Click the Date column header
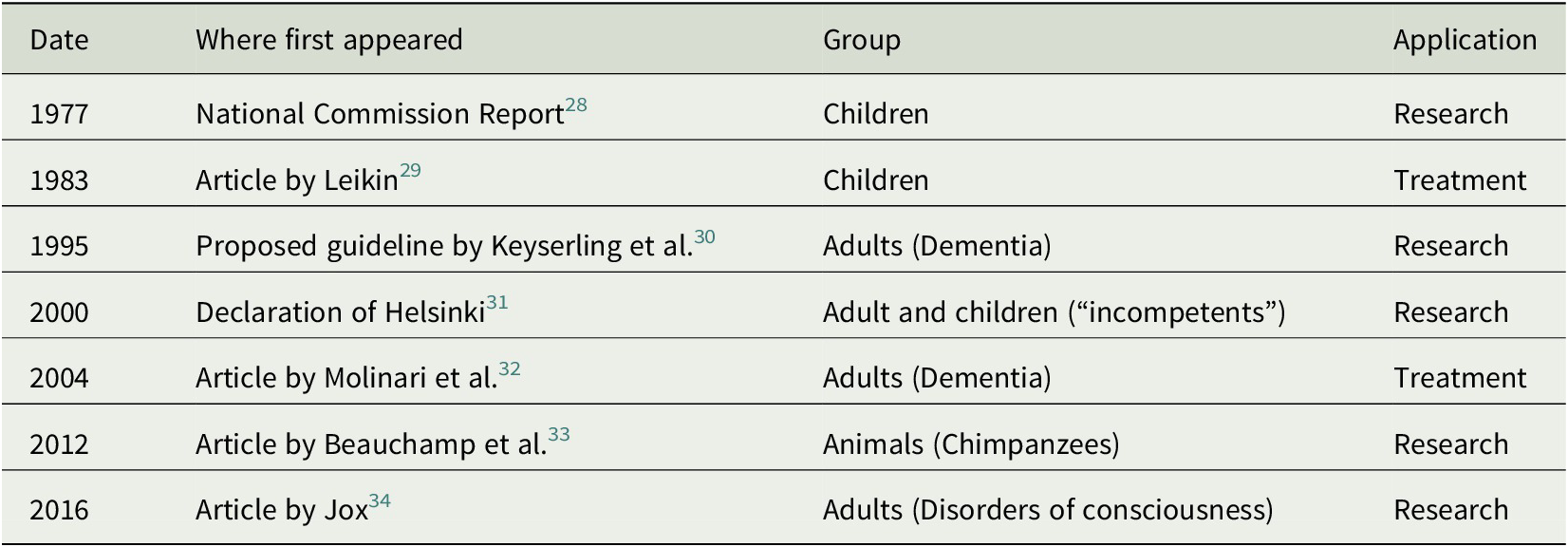 [x=59, y=40]
